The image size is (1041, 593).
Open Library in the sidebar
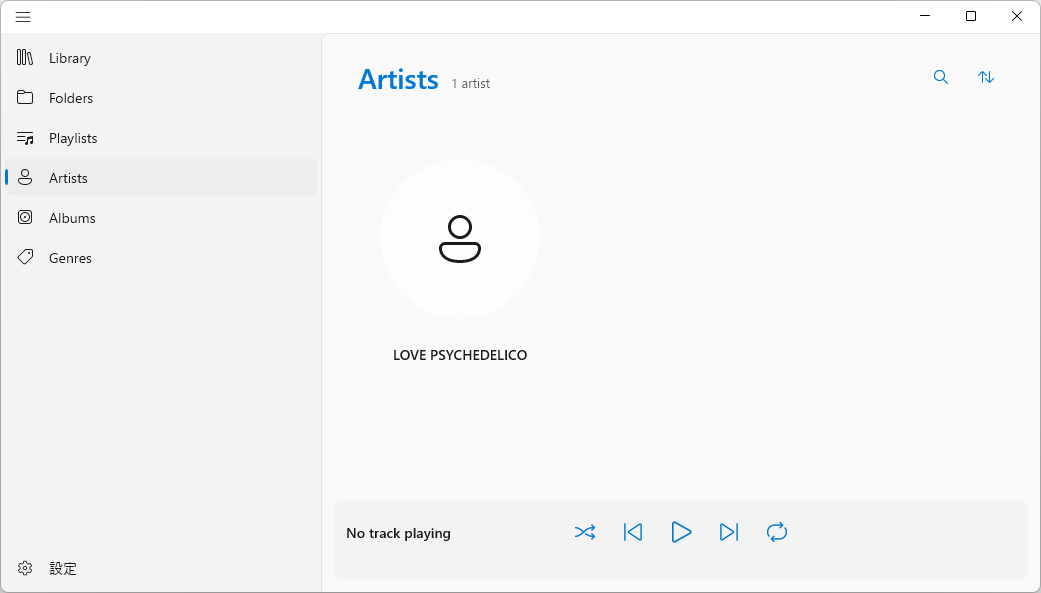tap(69, 58)
